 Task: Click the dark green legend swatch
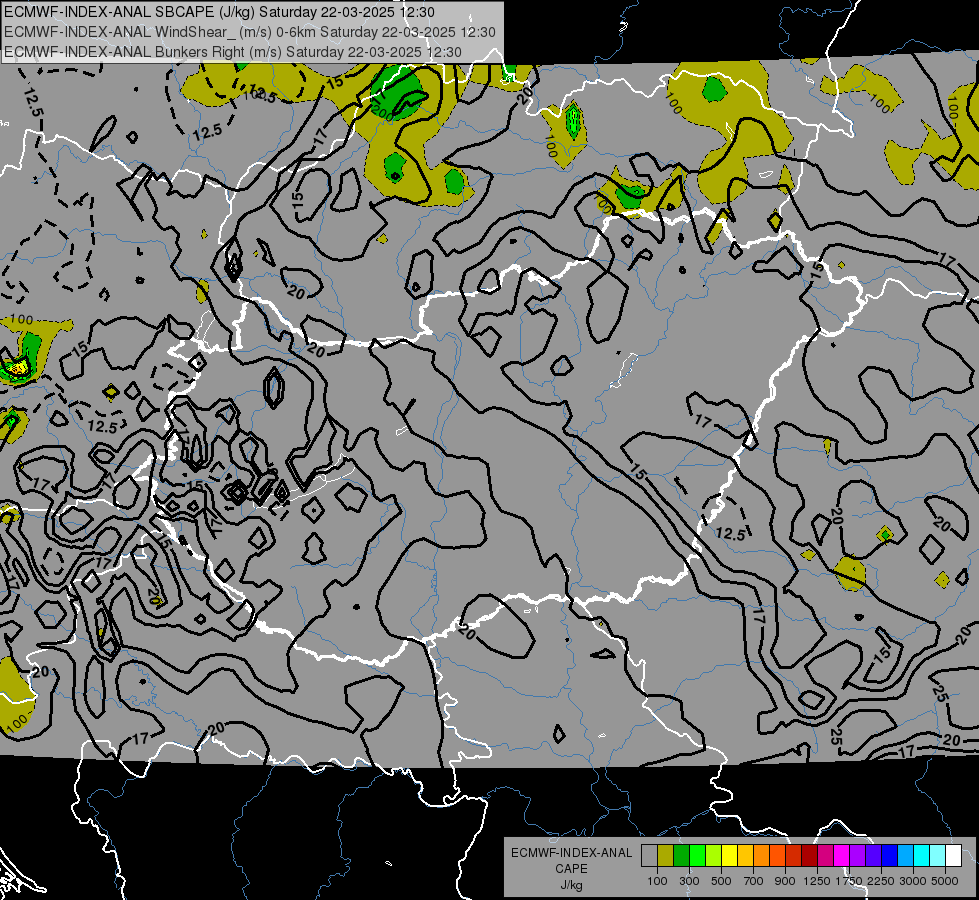pyautogui.click(x=681, y=855)
